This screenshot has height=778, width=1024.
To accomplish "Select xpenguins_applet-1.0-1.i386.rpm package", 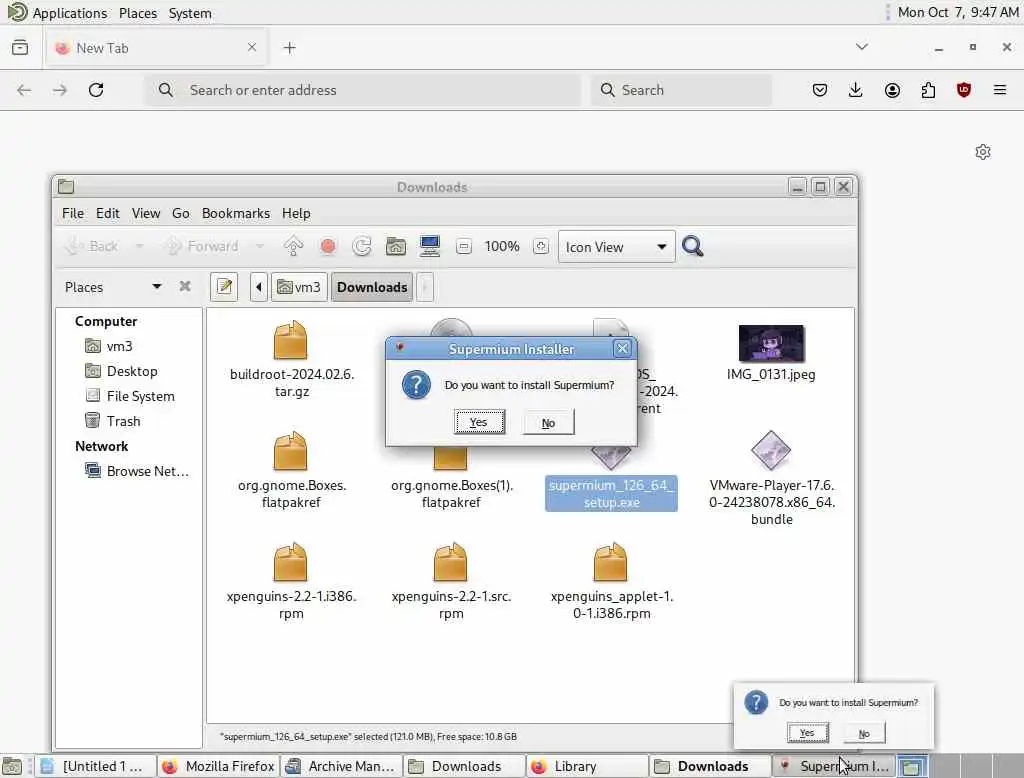I will pos(611,581).
